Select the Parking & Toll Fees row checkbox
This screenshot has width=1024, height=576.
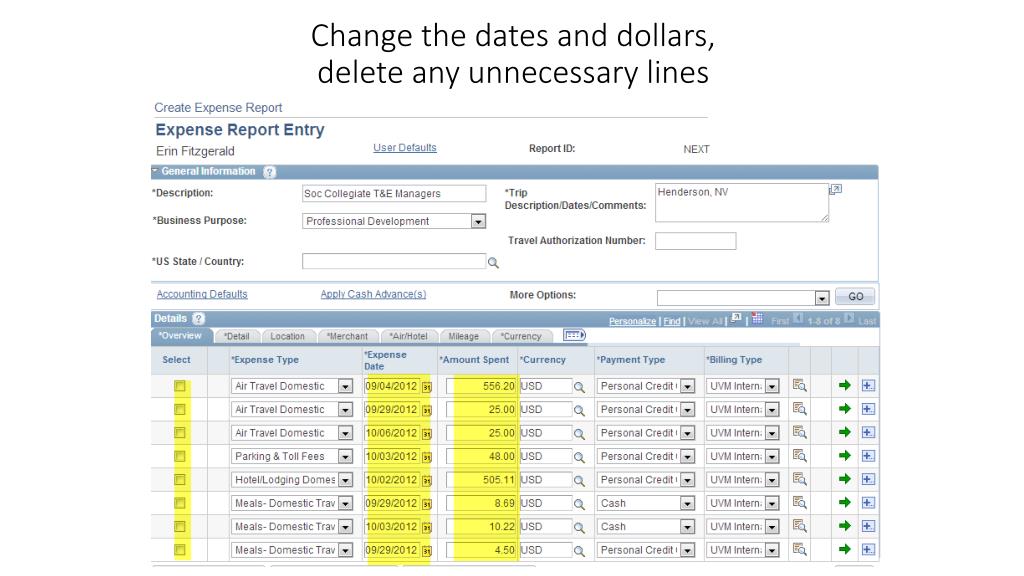(180, 456)
